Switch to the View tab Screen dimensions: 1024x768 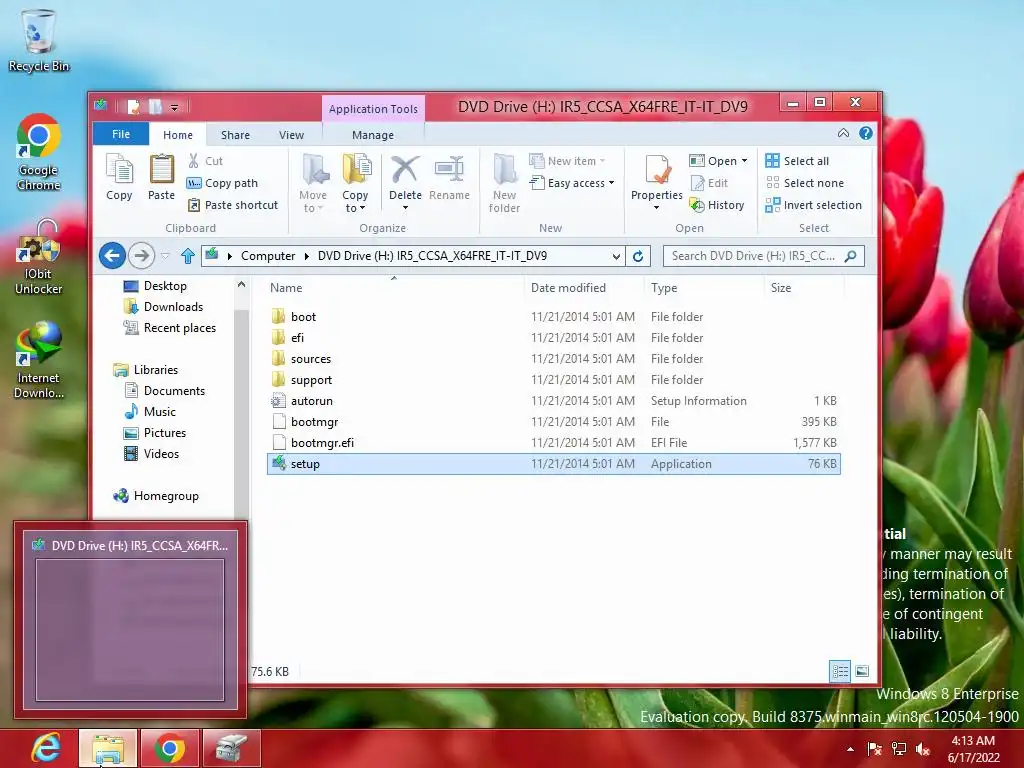291,135
